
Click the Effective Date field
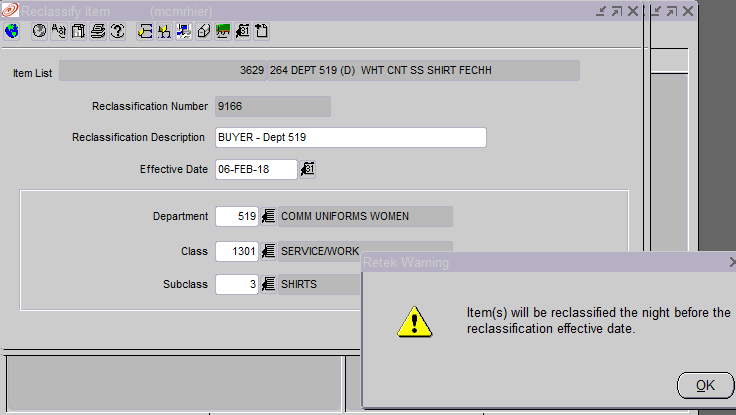256,169
